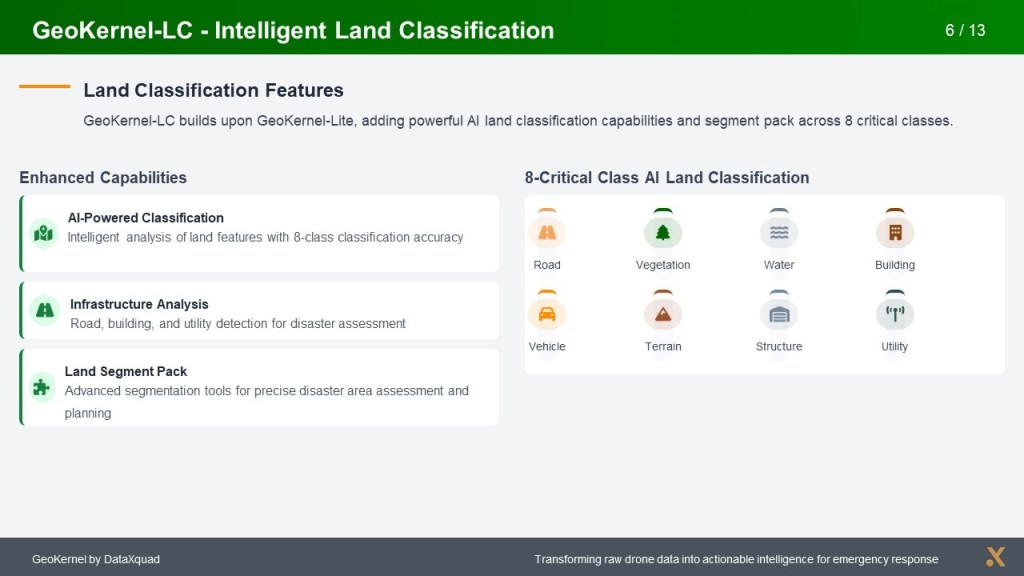Click the GeoKernel by DataXquad footer text

pyautogui.click(x=96, y=559)
